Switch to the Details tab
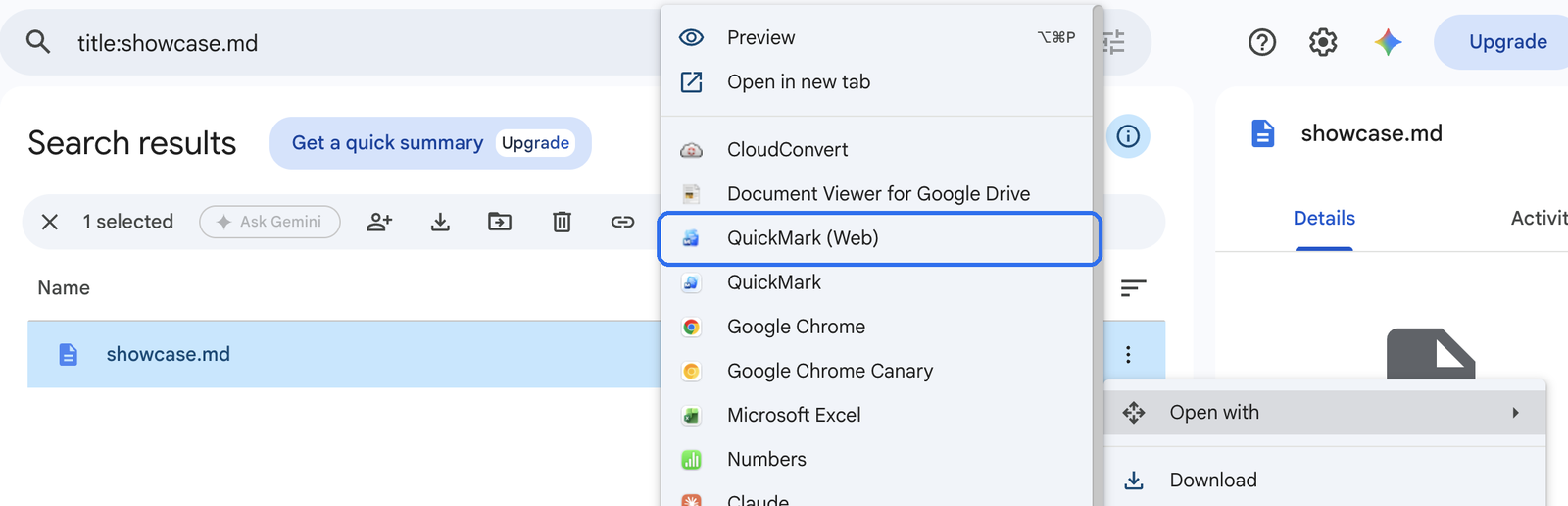The image size is (1568, 506). 1324,218
